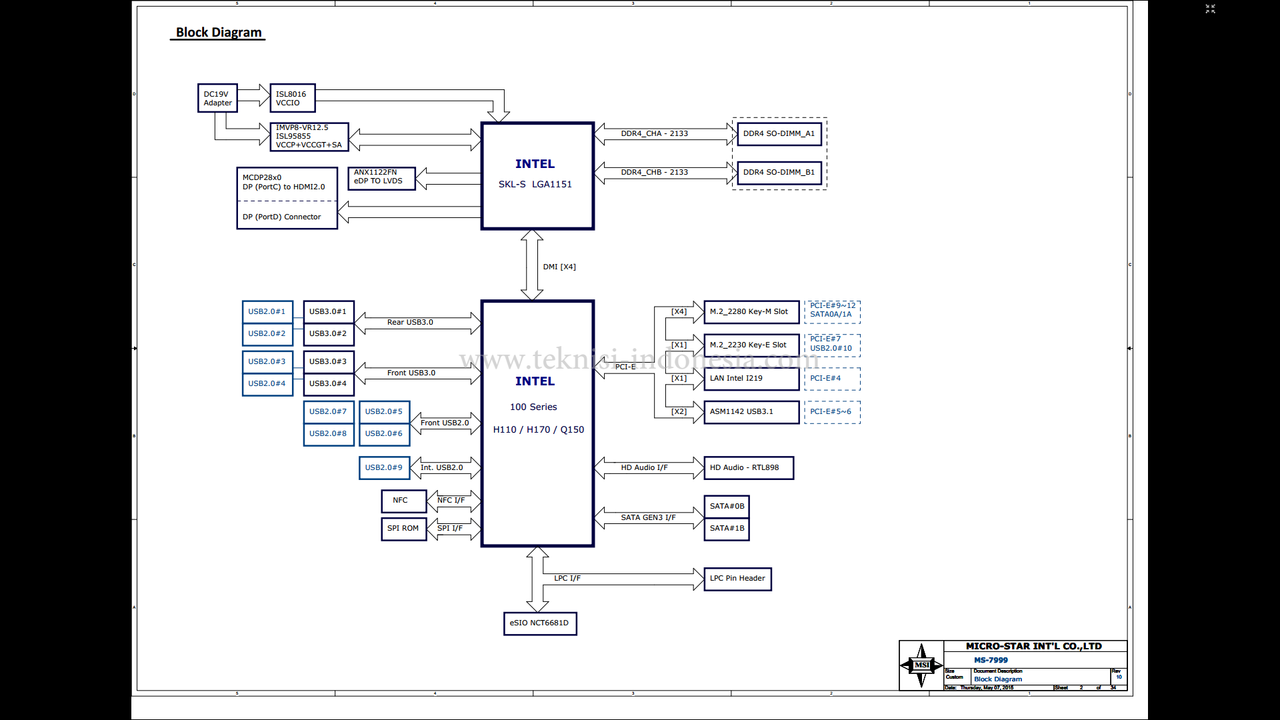Click the 'DDR4_CHA - 2133' label

(x=654, y=133)
